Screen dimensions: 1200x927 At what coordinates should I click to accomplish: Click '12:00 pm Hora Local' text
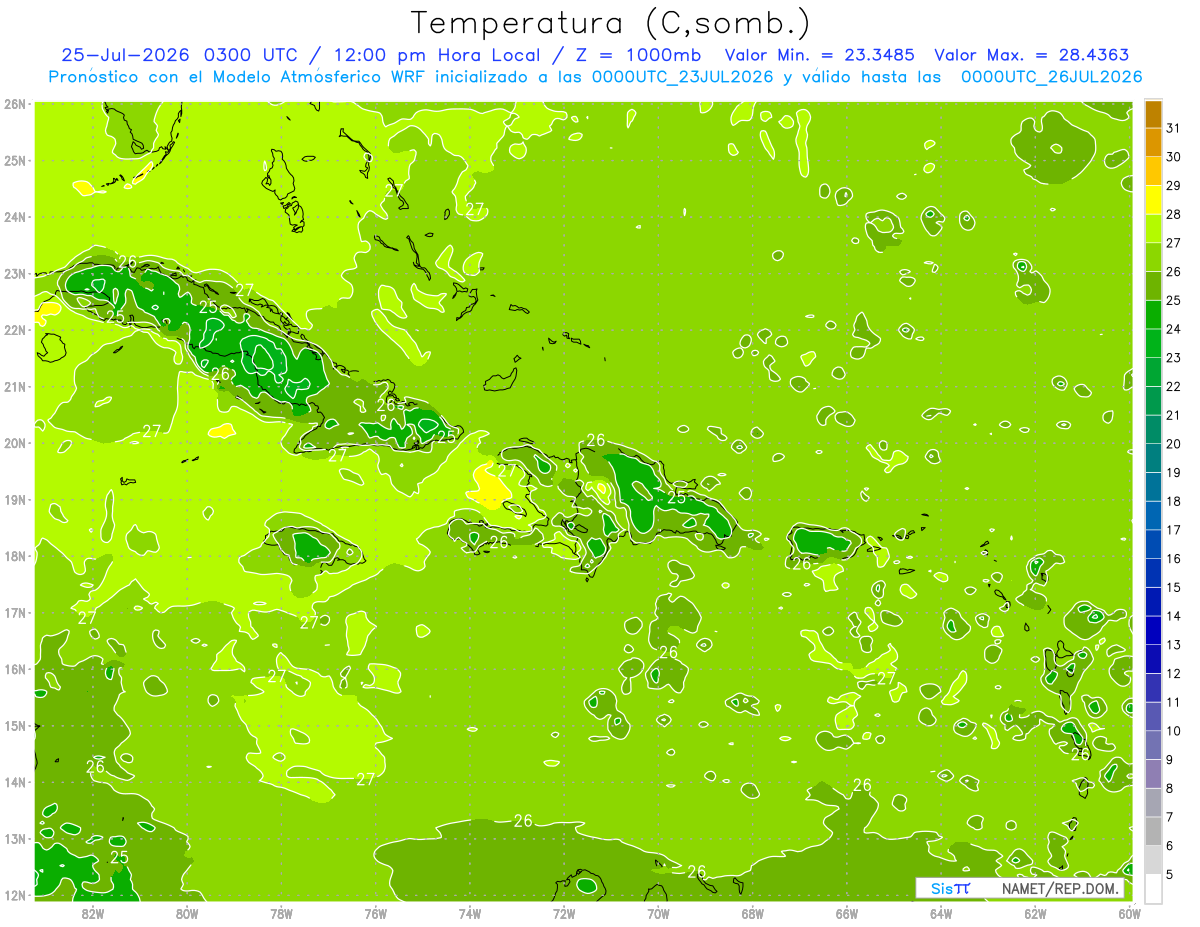[437, 55]
